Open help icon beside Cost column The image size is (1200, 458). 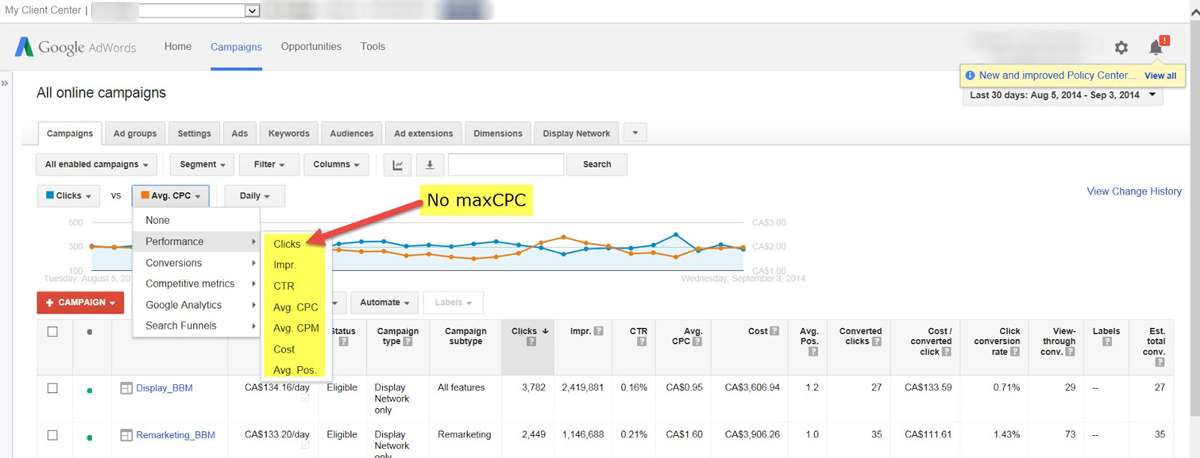coord(775,330)
